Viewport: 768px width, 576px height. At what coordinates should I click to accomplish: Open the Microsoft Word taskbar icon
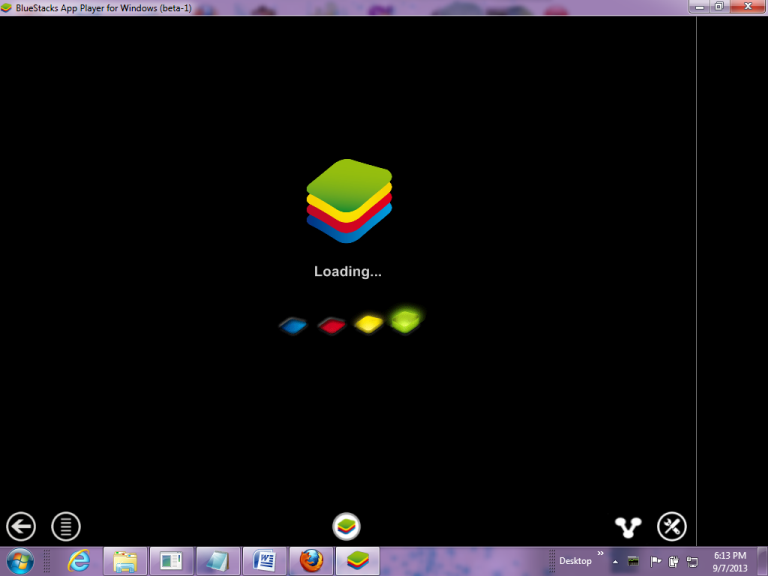coord(265,561)
